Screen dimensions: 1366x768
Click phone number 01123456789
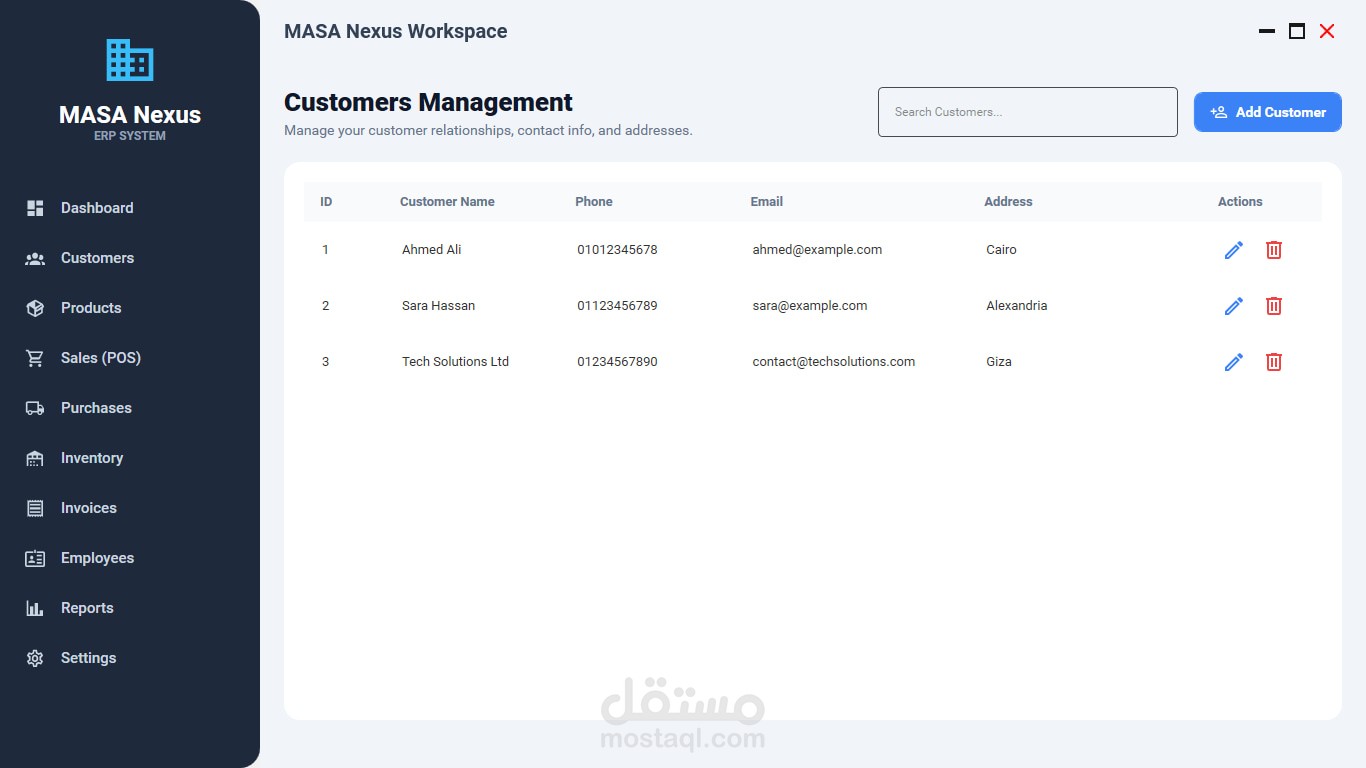tap(617, 306)
